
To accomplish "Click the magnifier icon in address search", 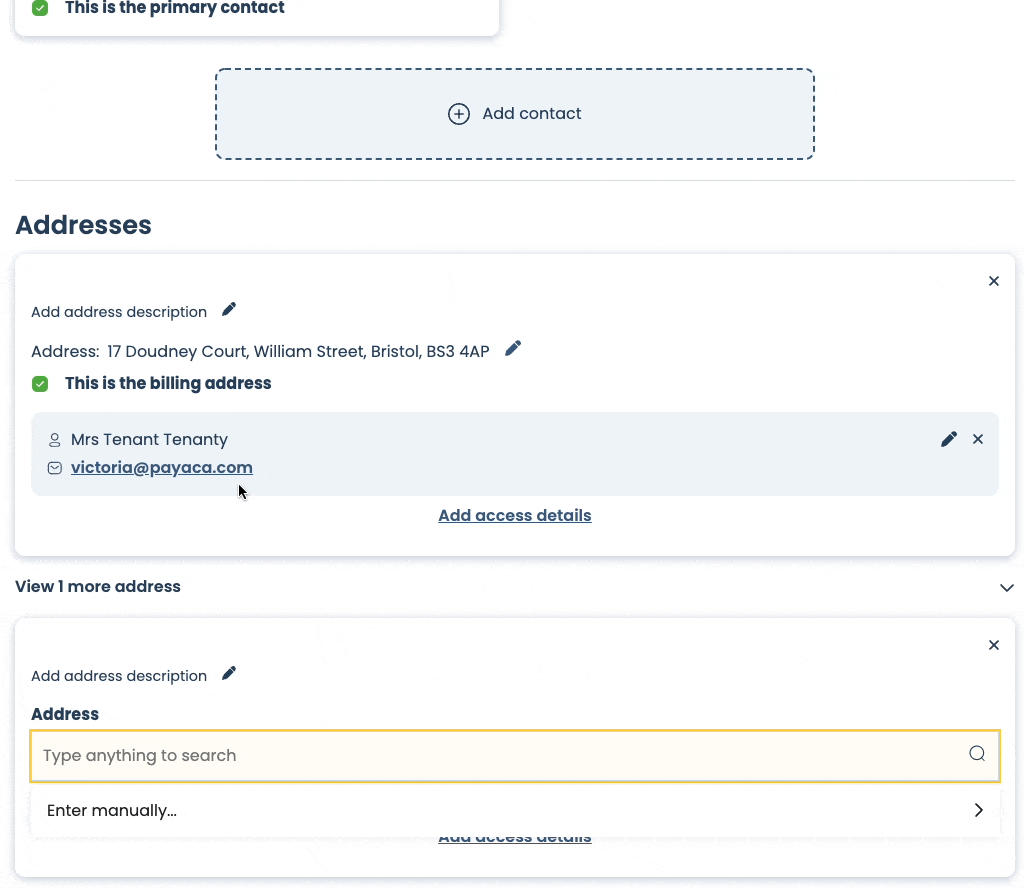I will [x=977, y=754].
